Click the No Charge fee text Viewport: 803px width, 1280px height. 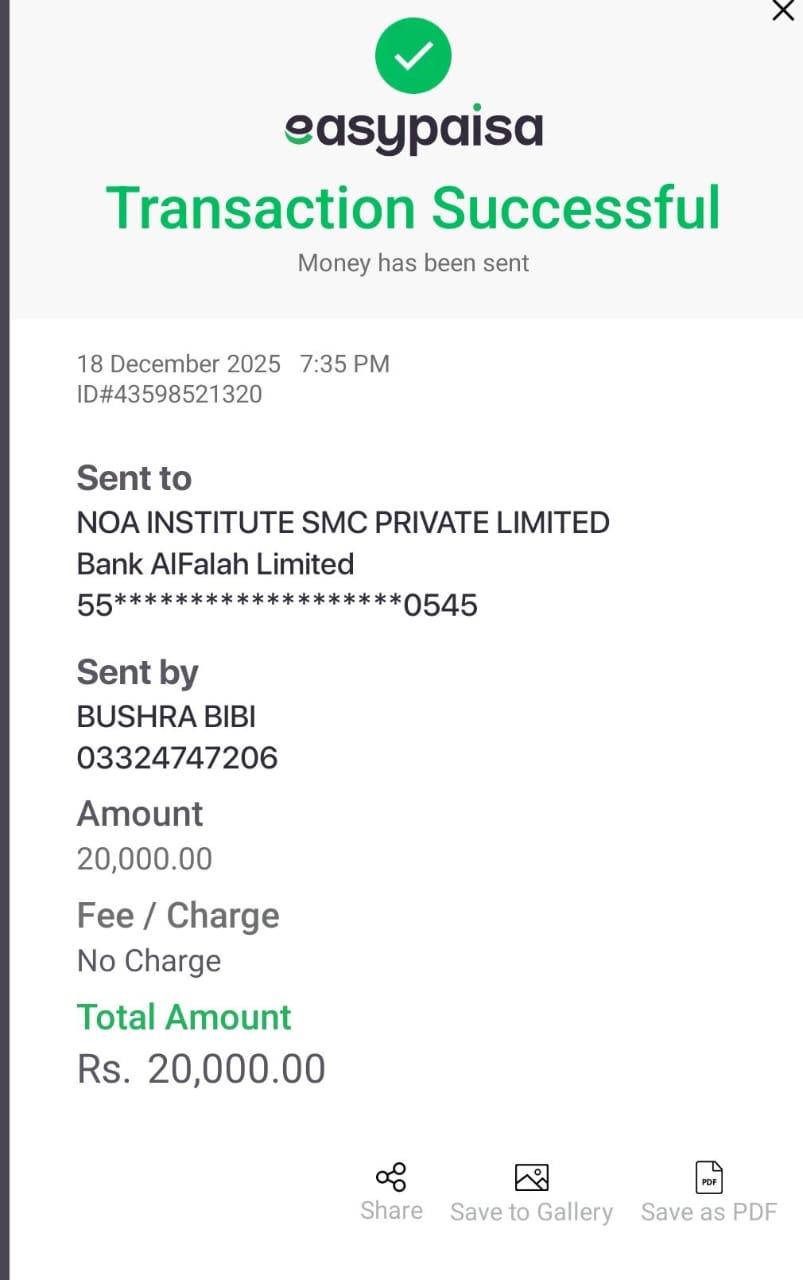coord(149,961)
